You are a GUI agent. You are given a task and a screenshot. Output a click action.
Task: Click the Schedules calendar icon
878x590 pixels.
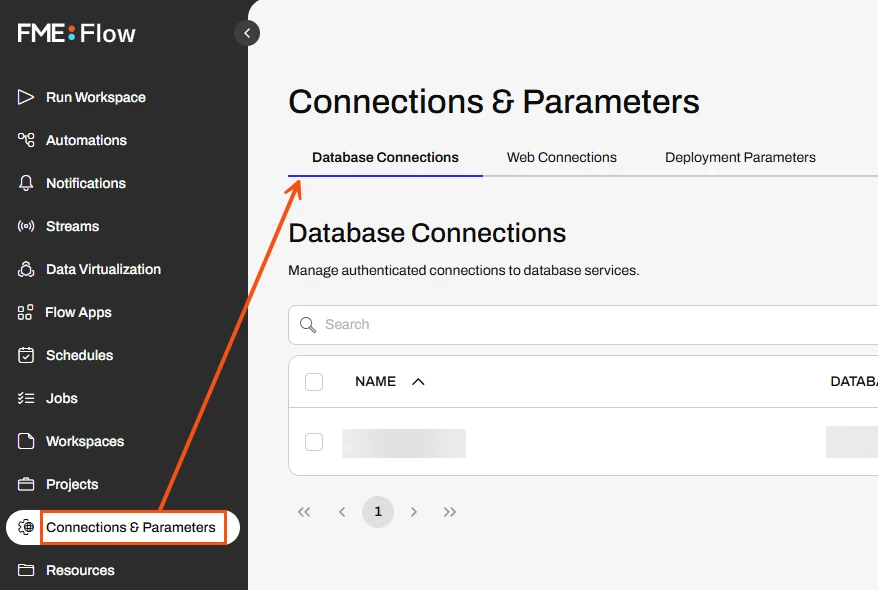[x=26, y=355]
